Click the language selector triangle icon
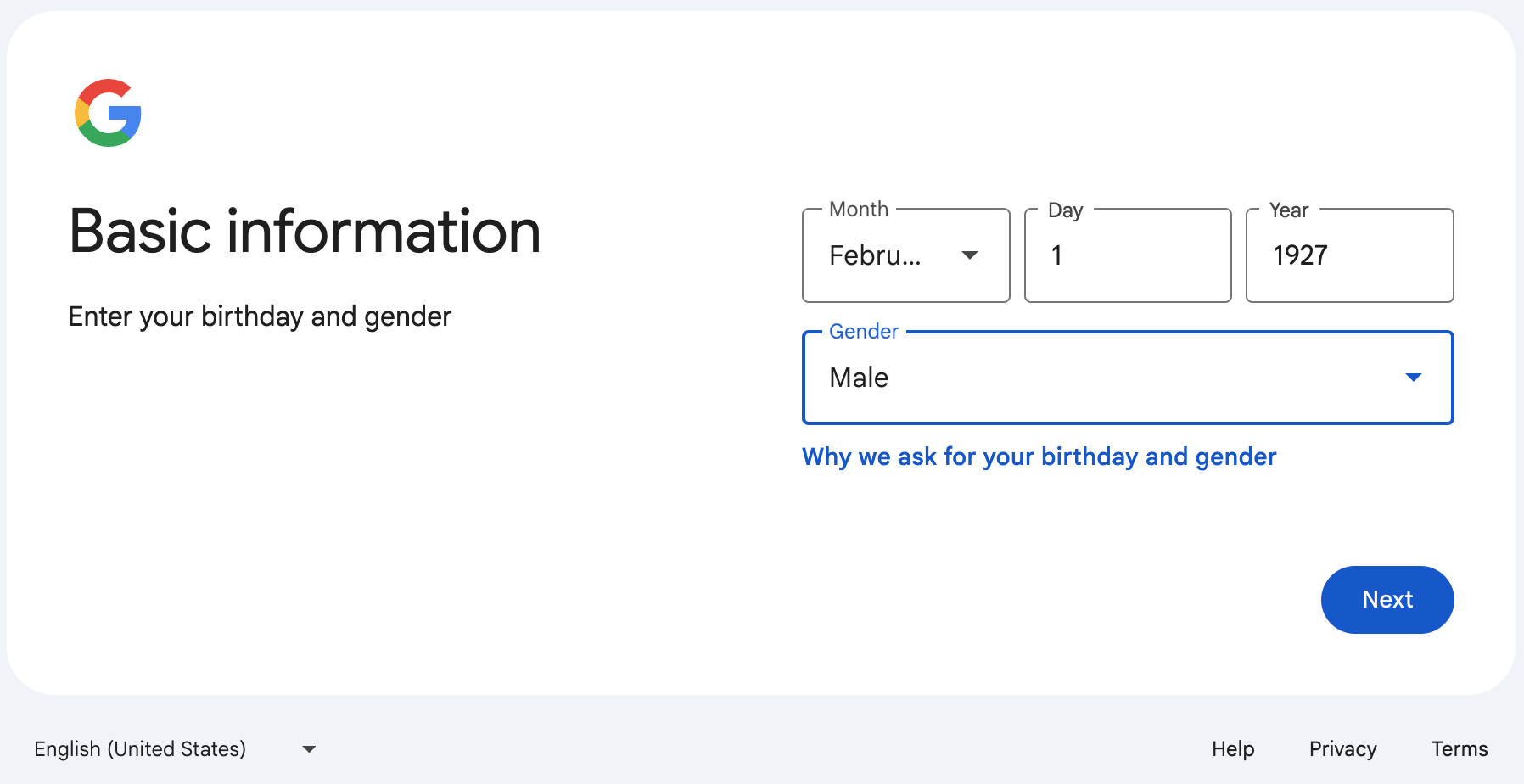 (x=309, y=748)
